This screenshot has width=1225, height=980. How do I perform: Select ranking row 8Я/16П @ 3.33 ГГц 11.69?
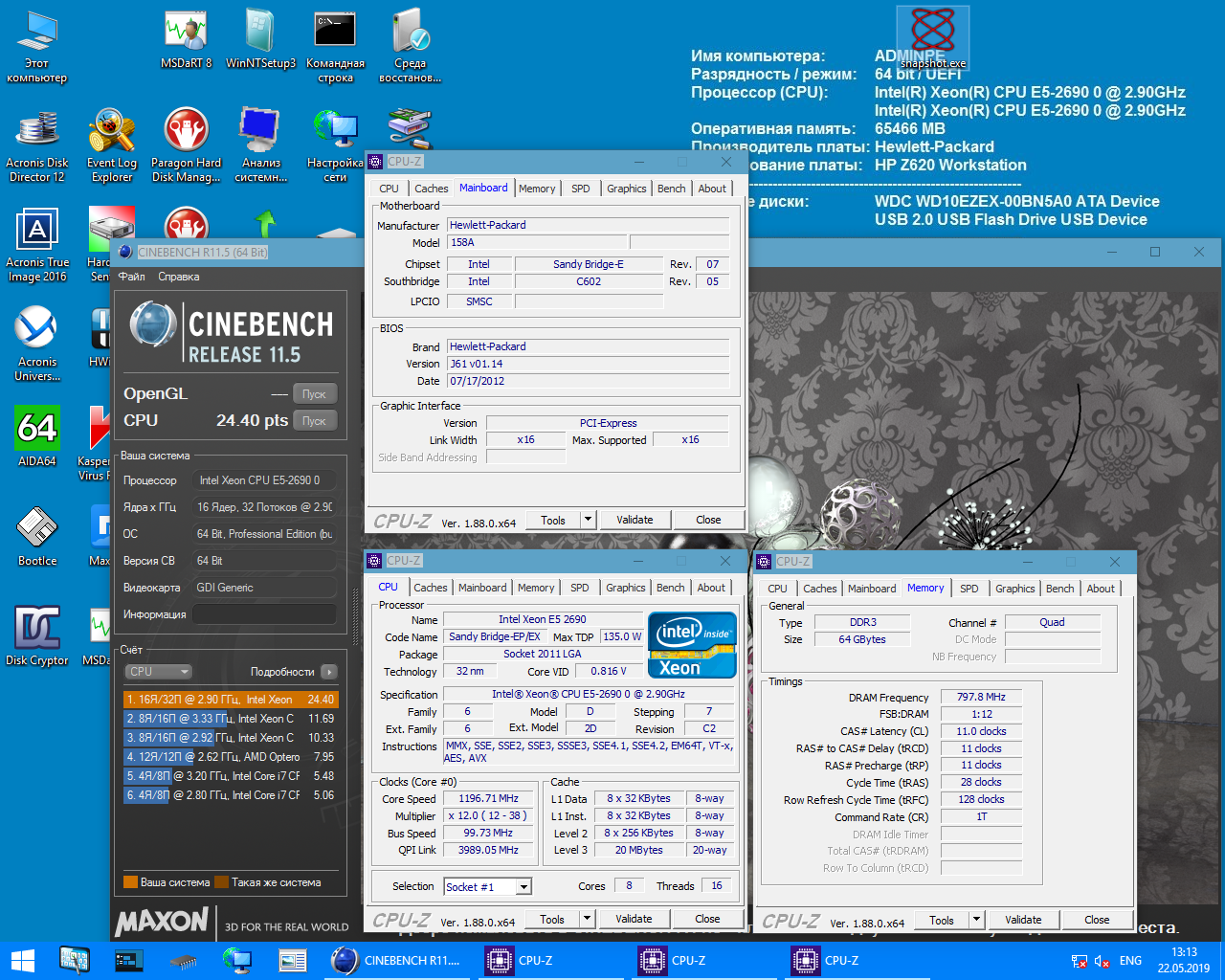click(230, 719)
